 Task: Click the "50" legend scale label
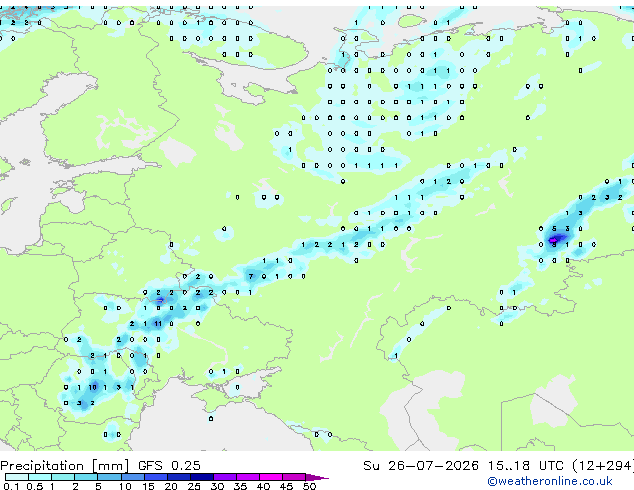tap(309, 486)
